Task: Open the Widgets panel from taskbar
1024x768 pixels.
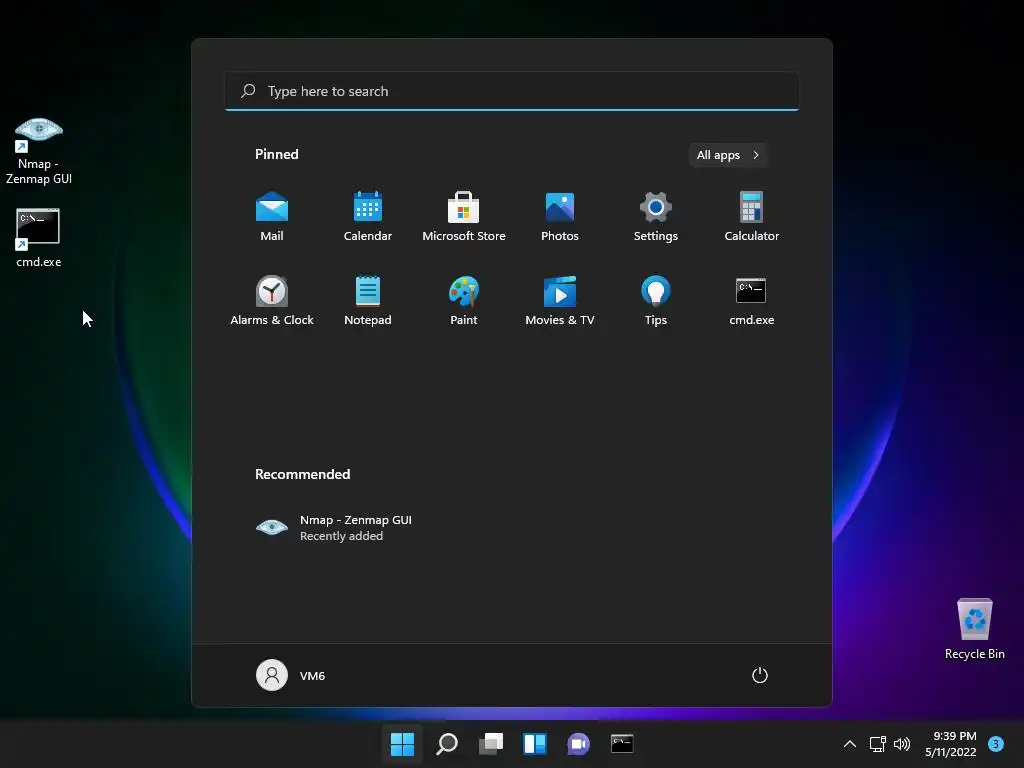Action: [x=535, y=744]
